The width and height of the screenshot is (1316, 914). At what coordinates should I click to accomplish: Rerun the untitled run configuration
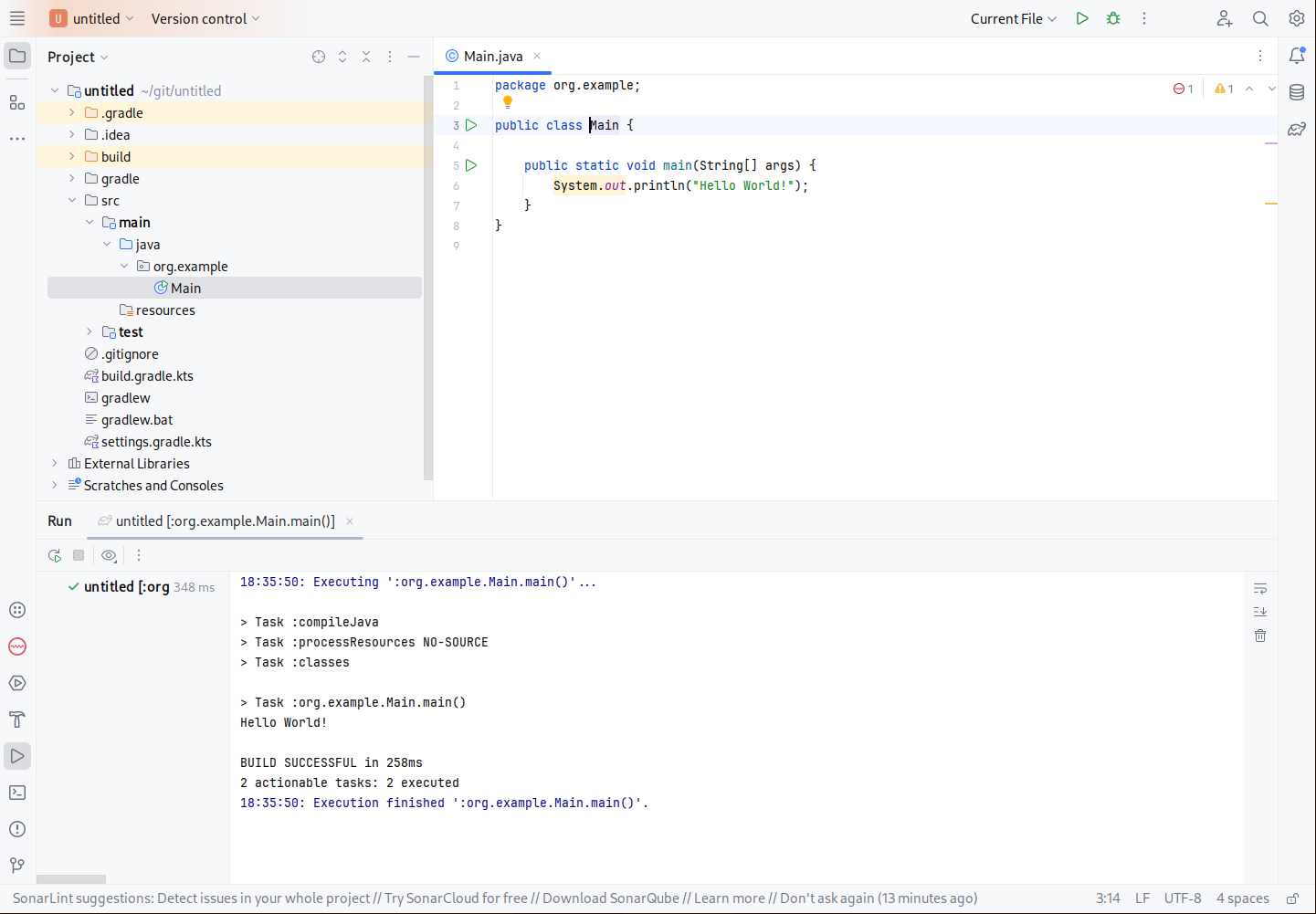point(54,555)
